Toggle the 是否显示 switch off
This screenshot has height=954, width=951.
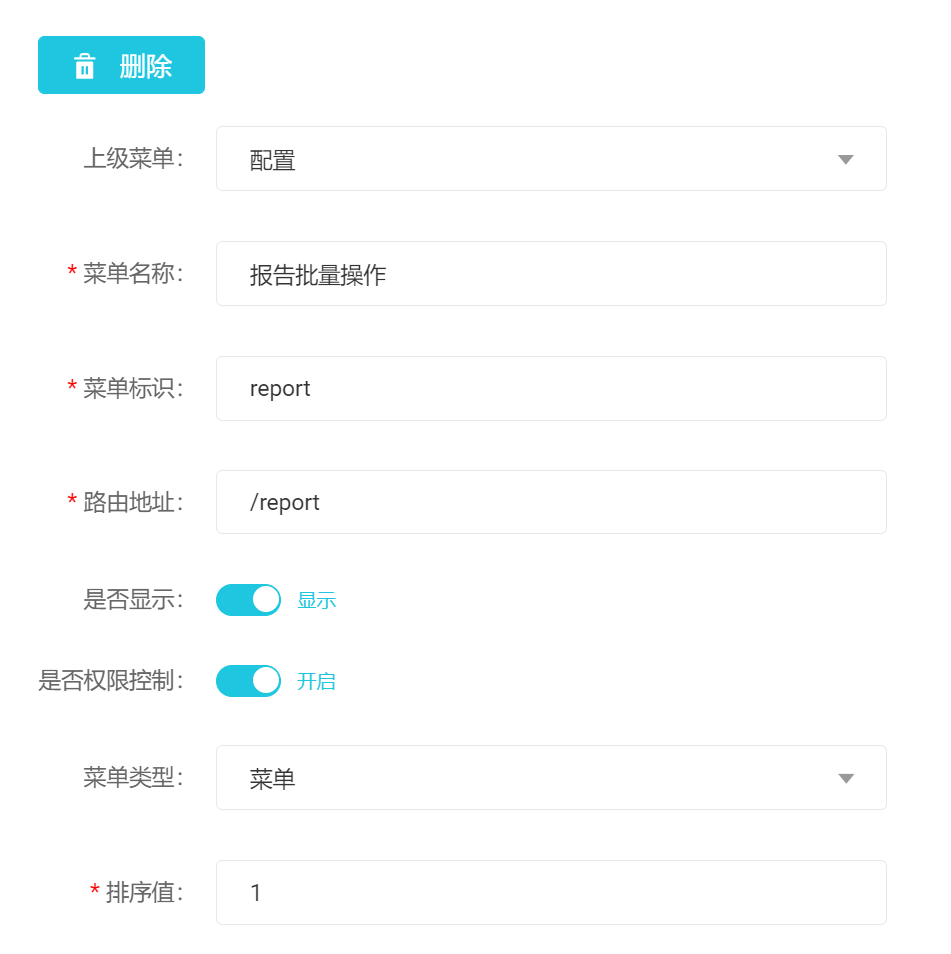coord(248,600)
